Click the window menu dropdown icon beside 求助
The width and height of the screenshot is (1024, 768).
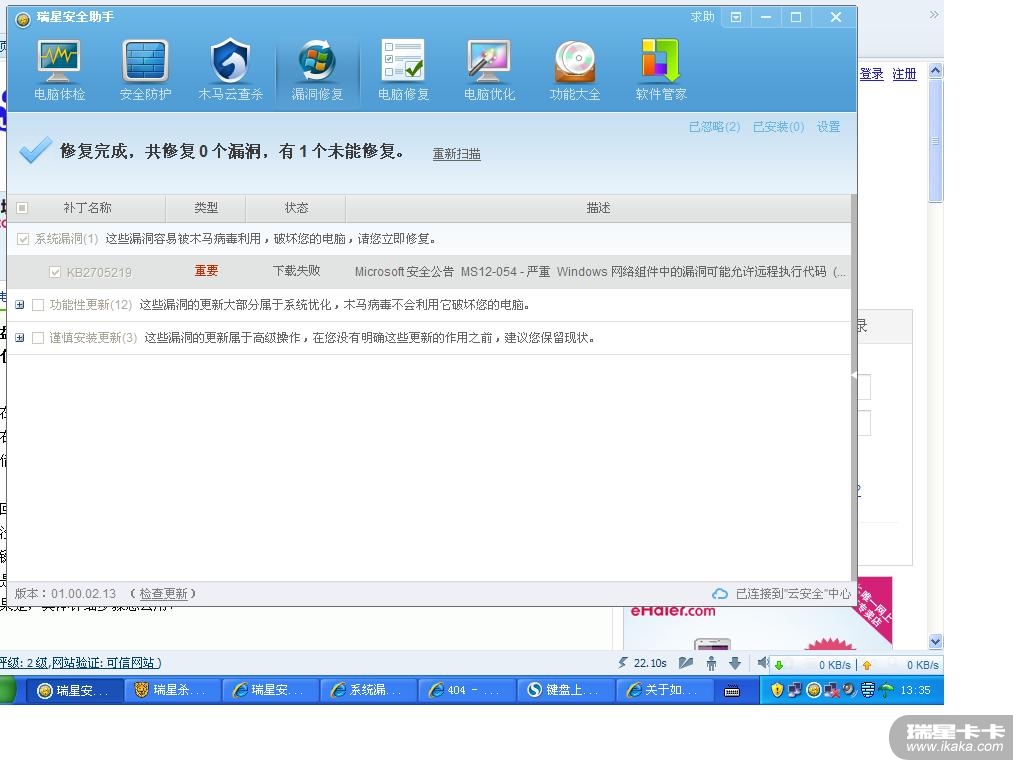[x=736, y=17]
